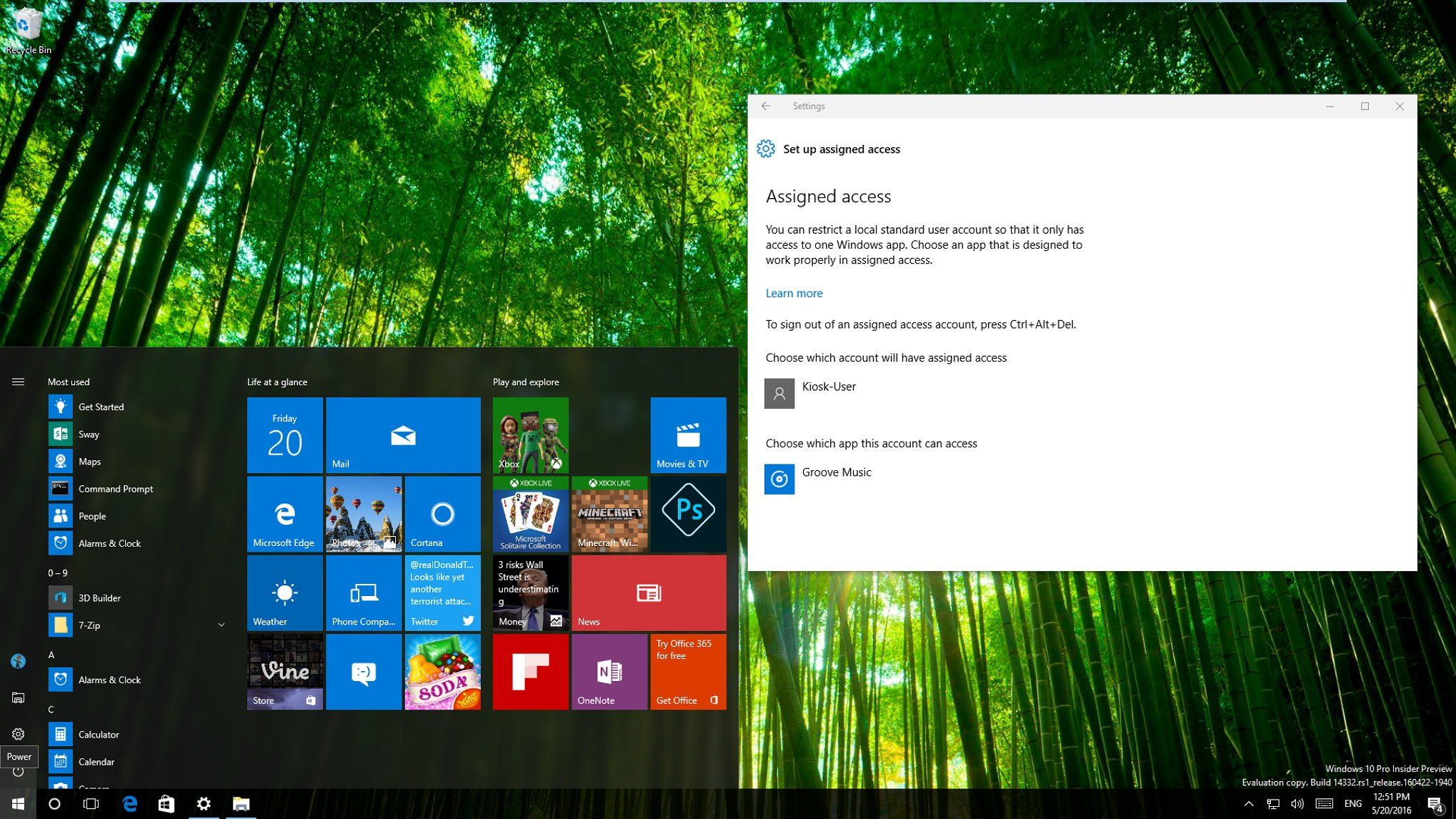Launch the Xbox tile
This screenshot has width=1456, height=819.
pyautogui.click(x=530, y=435)
